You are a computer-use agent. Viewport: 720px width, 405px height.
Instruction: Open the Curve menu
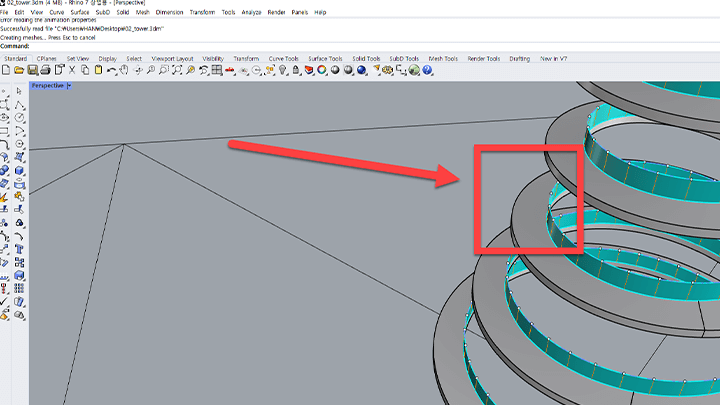pos(57,12)
